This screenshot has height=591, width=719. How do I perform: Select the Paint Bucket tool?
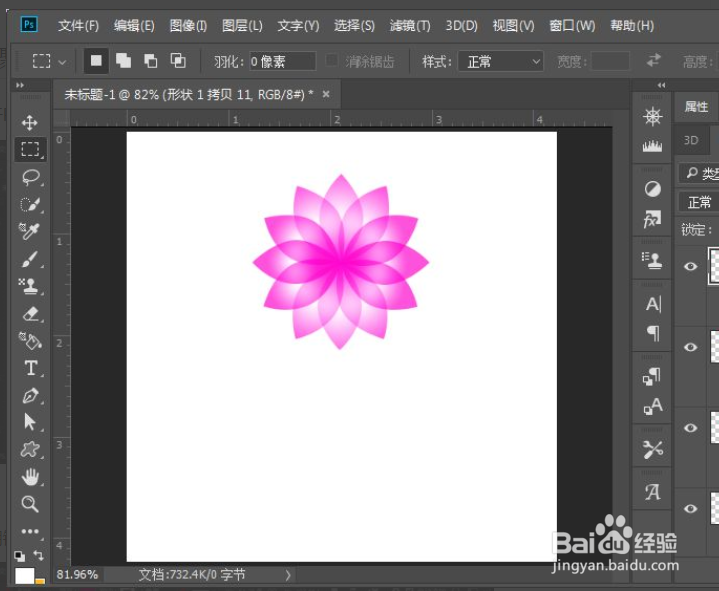[30, 341]
